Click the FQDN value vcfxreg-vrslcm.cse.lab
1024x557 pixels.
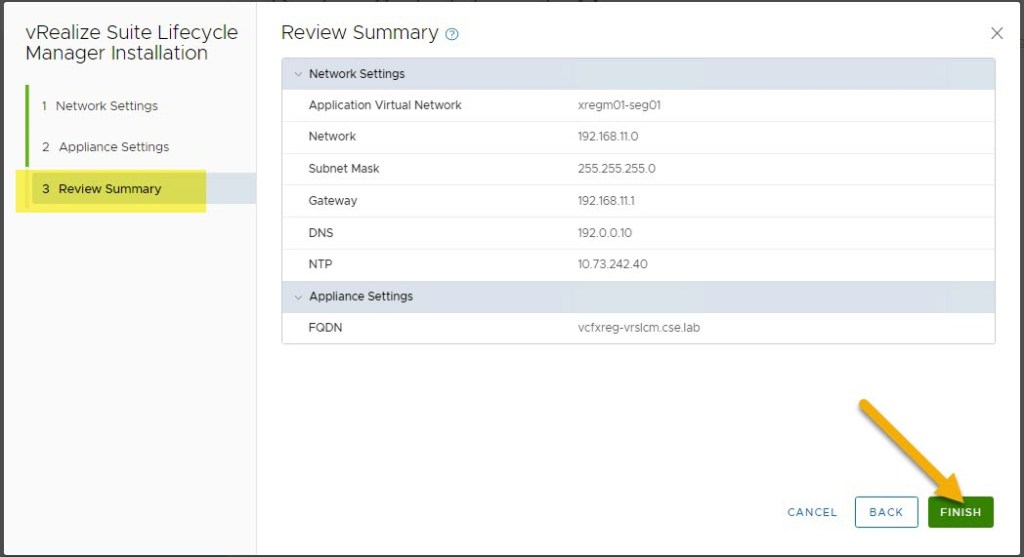point(638,328)
